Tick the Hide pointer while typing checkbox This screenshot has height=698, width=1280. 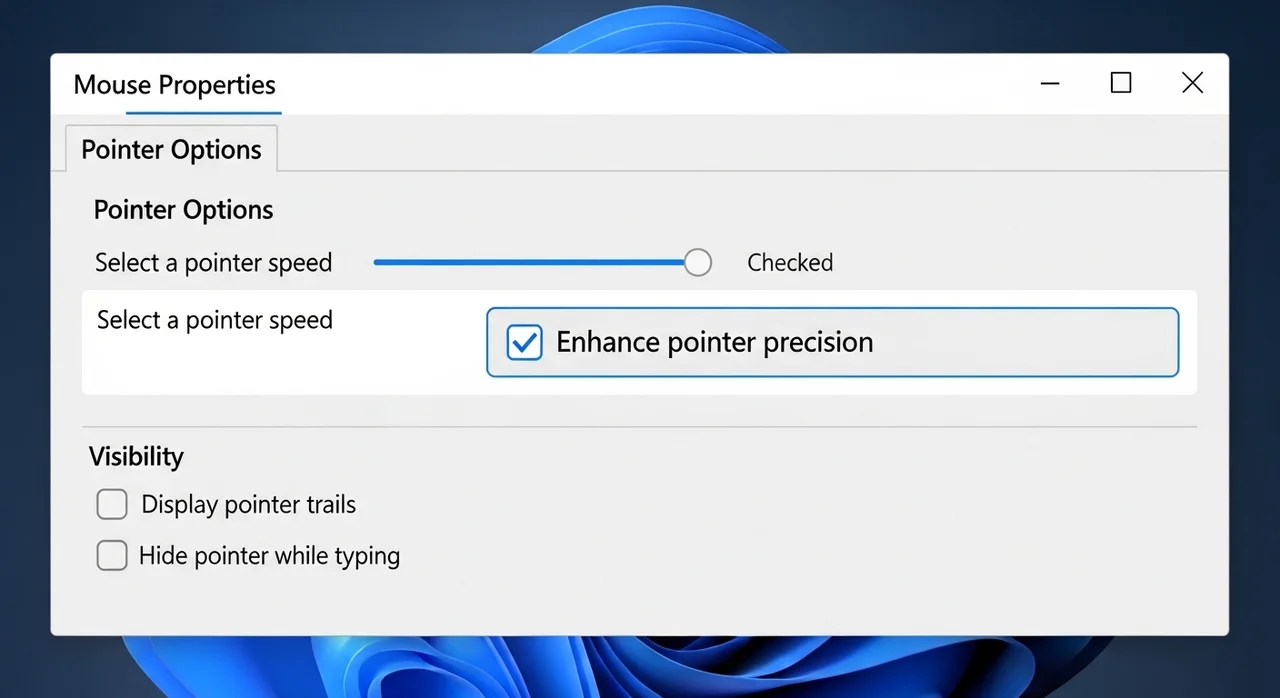point(112,555)
